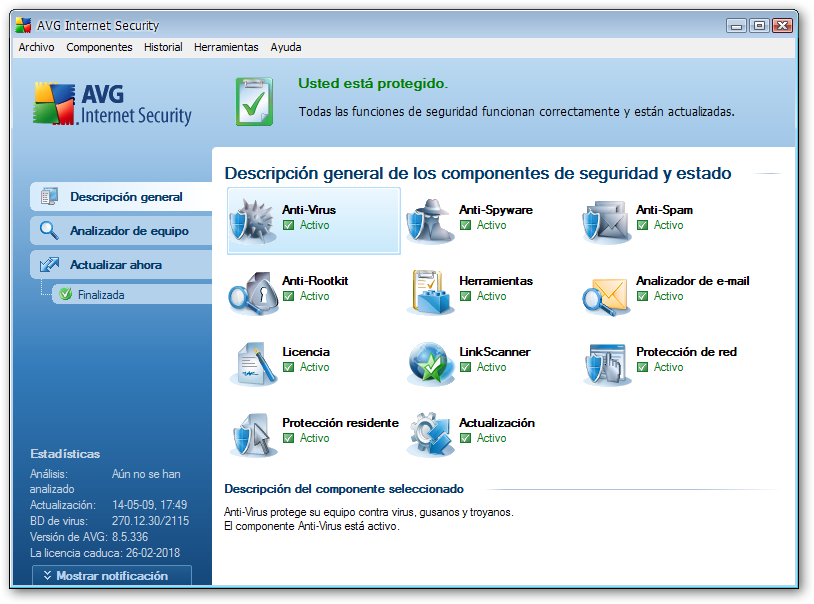Click the Finalizada tree item under Actualizar
The image size is (814, 604).
99,295
